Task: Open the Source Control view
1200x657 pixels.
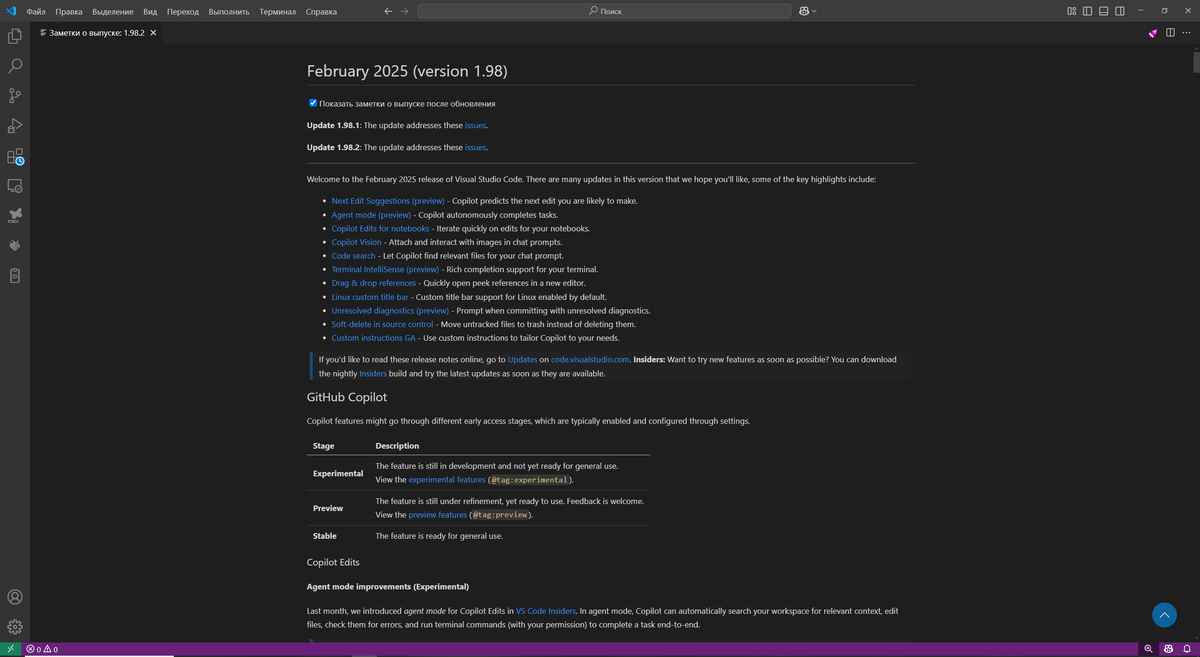Action: click(15, 96)
